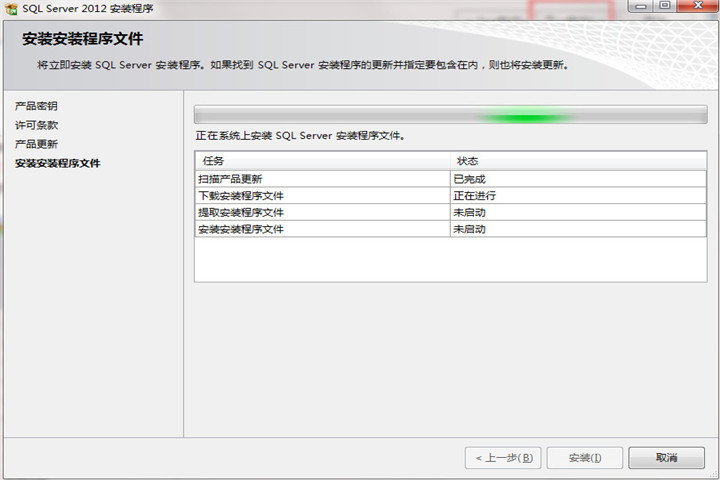
Task: Maximize the SQL Server 2012 setup window
Action: pyautogui.click(x=665, y=6)
